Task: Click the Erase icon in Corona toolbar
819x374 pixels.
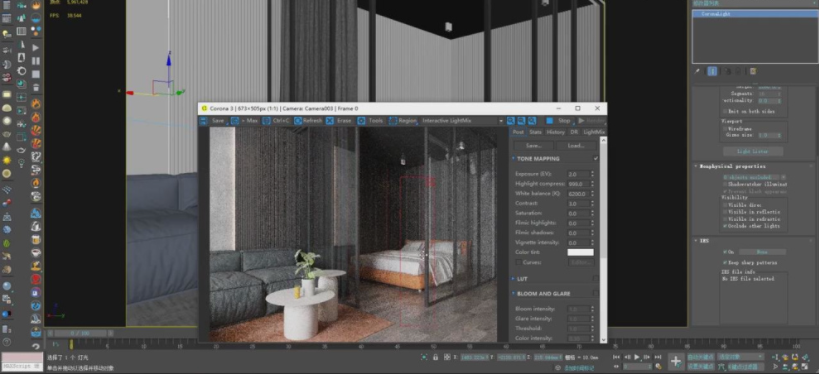Action: tap(330, 121)
